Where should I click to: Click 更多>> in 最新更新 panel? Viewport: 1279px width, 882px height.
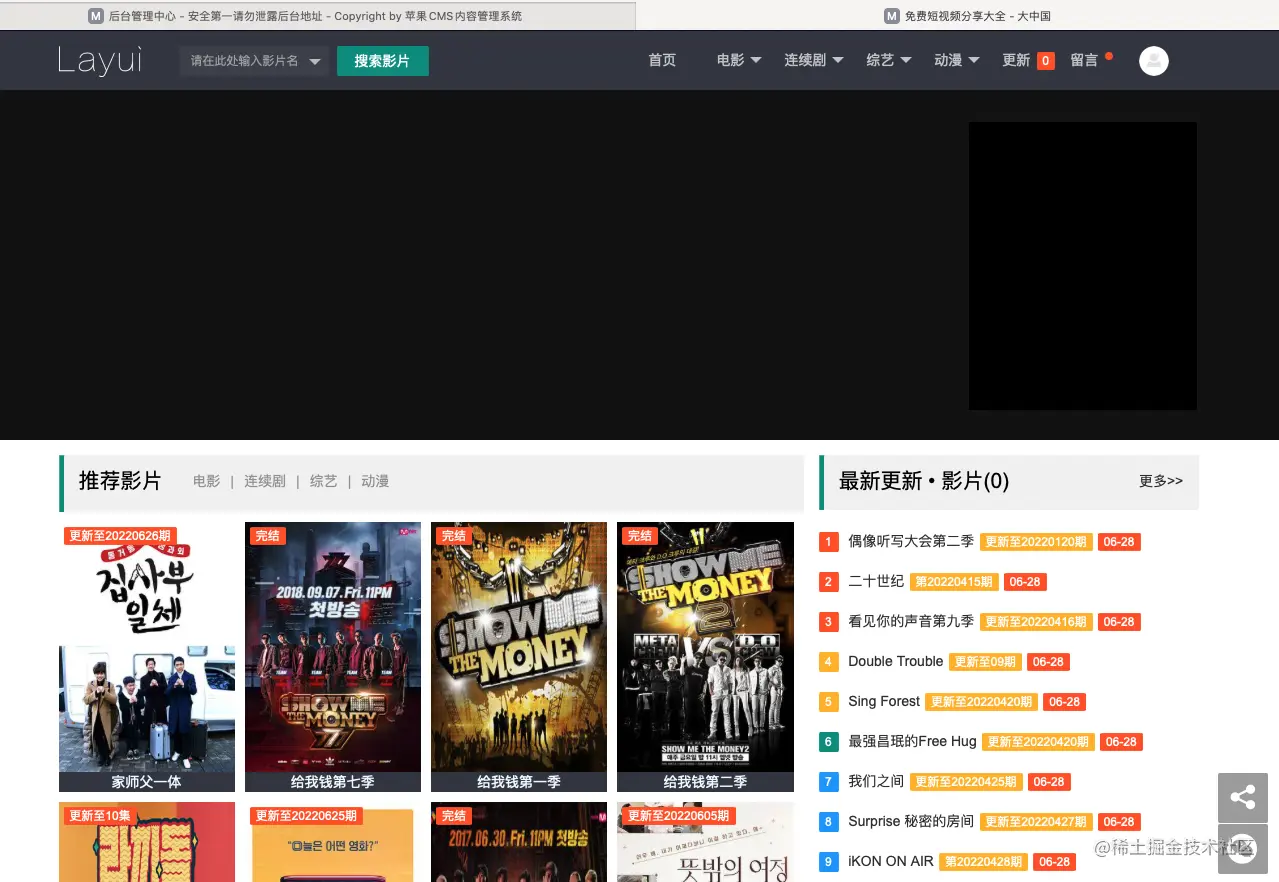pos(1161,481)
